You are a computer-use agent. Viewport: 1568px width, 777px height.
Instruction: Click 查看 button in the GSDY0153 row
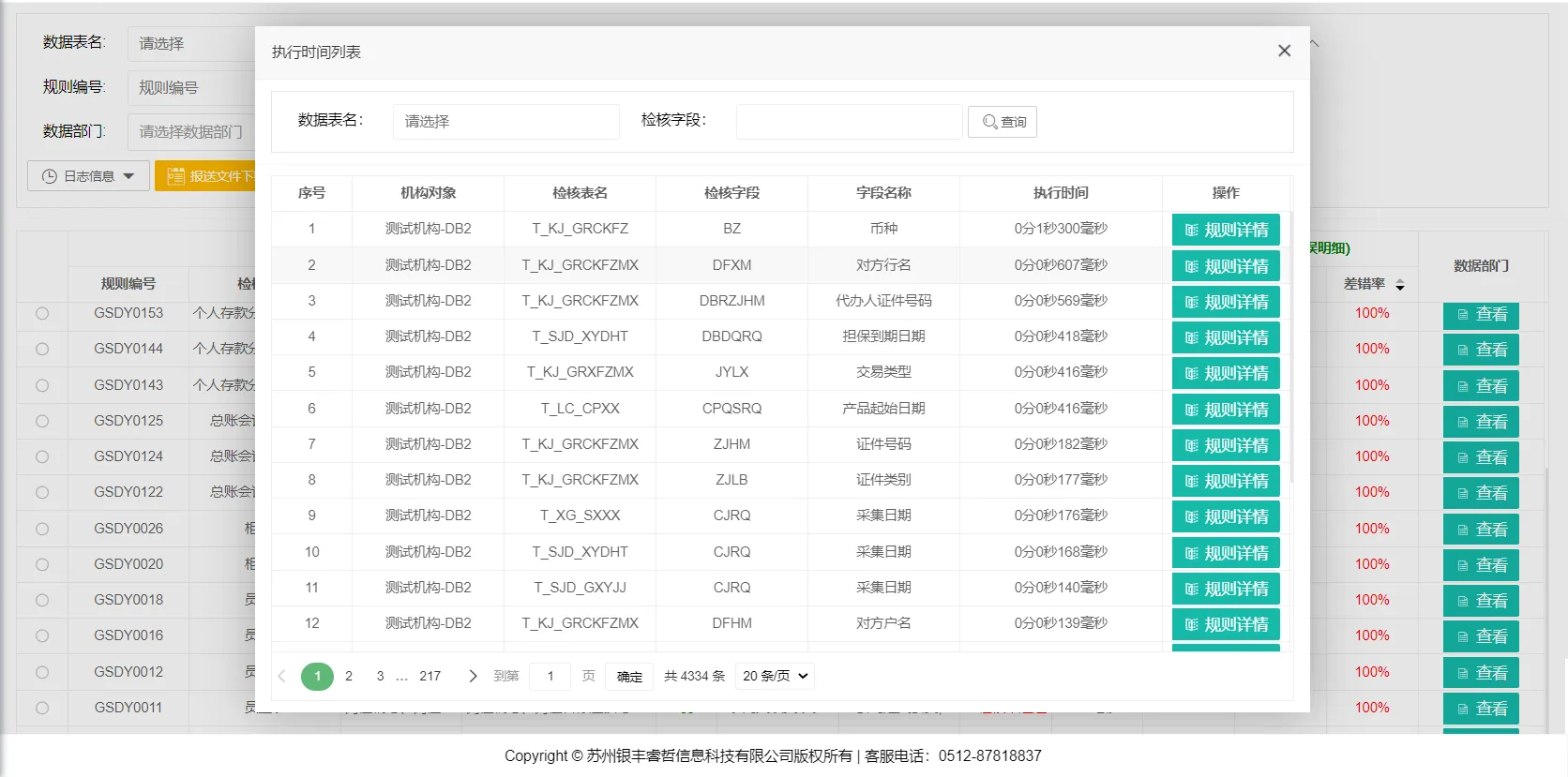(x=1480, y=315)
